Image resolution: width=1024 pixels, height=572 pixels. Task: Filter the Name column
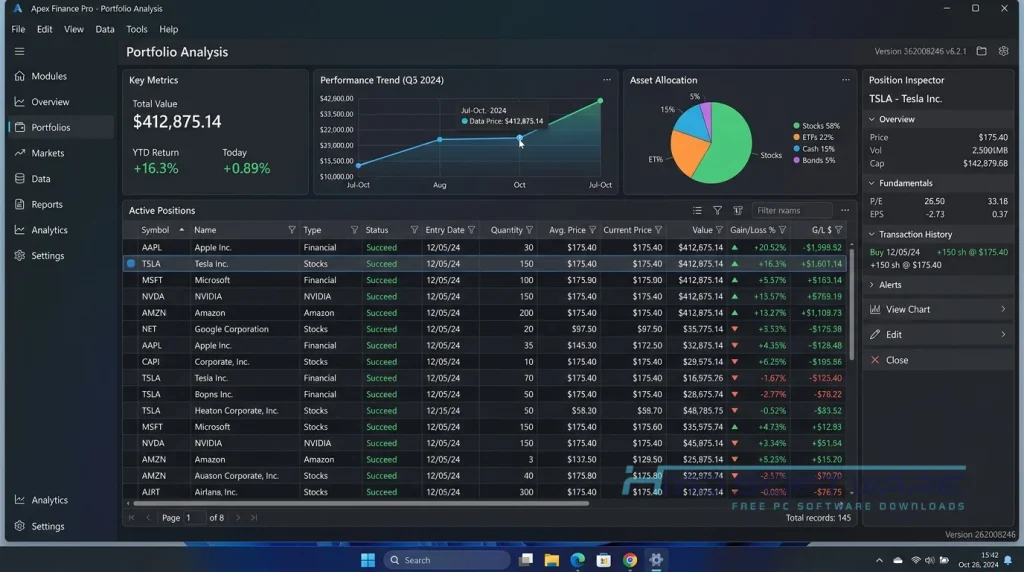pyautogui.click(x=292, y=230)
